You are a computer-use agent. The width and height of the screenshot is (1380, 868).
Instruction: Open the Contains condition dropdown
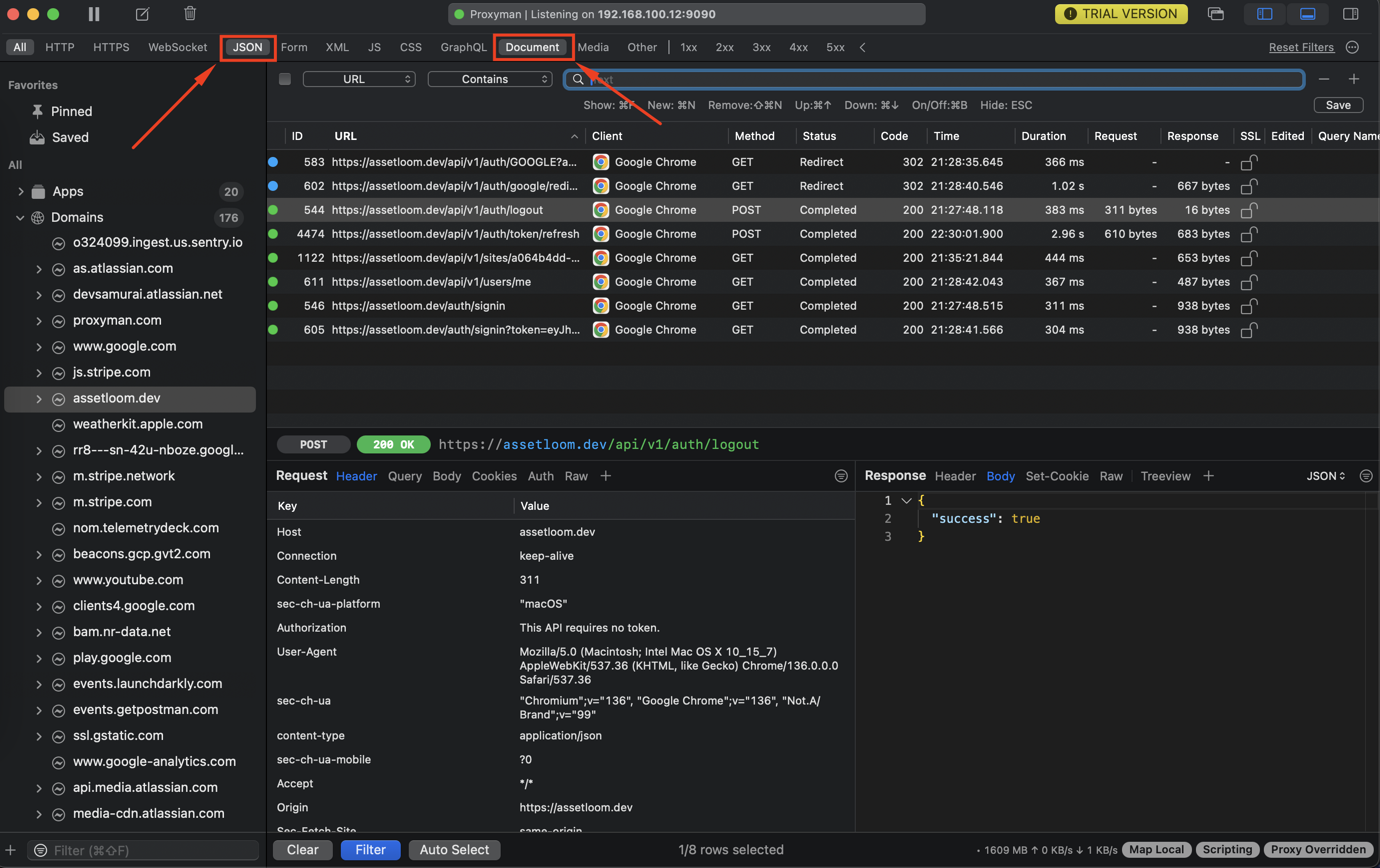coord(490,79)
